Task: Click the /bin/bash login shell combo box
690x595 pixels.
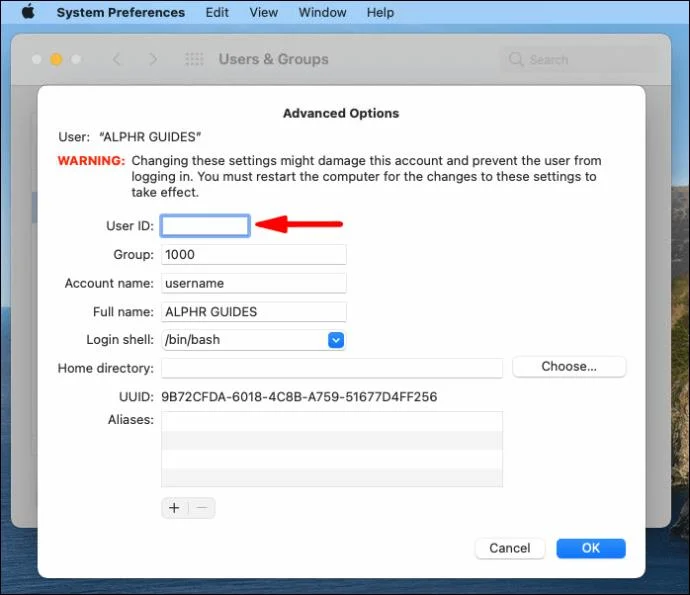Action: (253, 340)
